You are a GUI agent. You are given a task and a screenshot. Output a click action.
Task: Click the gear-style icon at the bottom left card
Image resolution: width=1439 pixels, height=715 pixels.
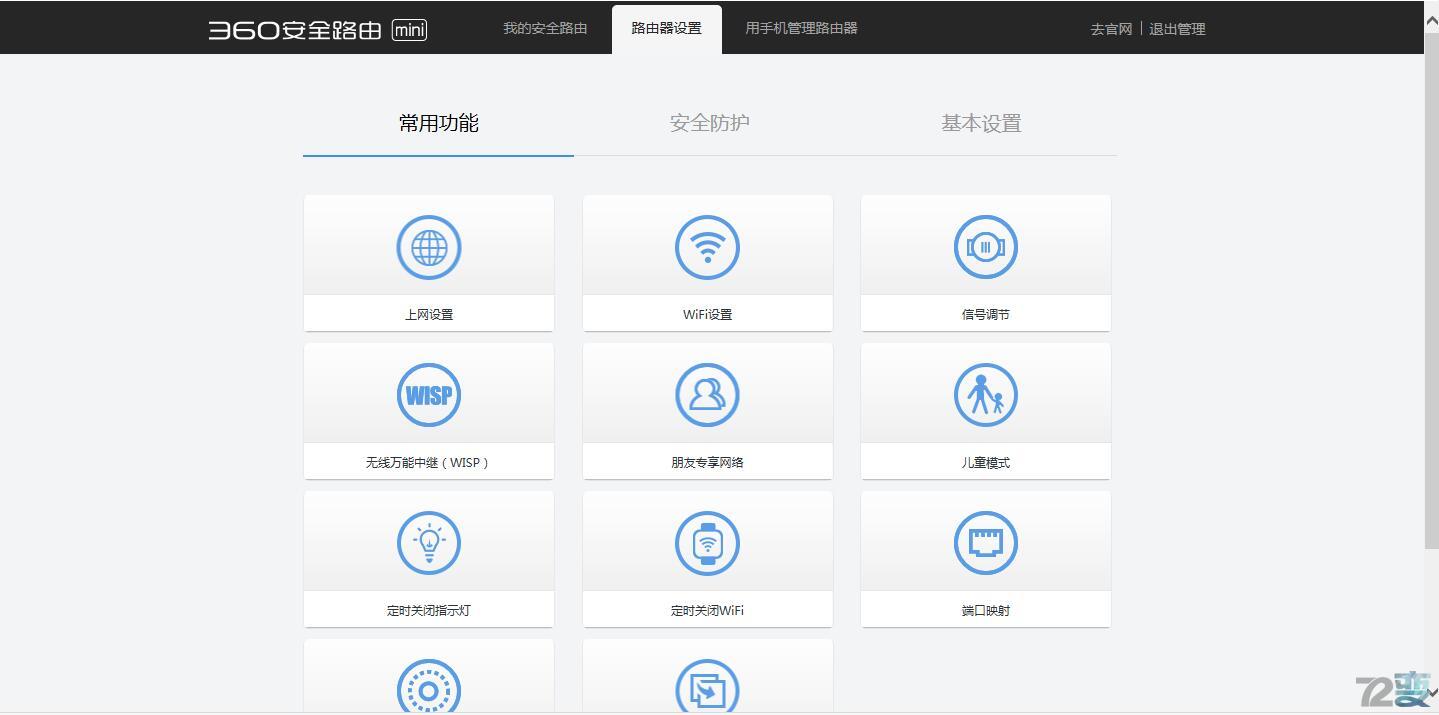click(x=428, y=688)
